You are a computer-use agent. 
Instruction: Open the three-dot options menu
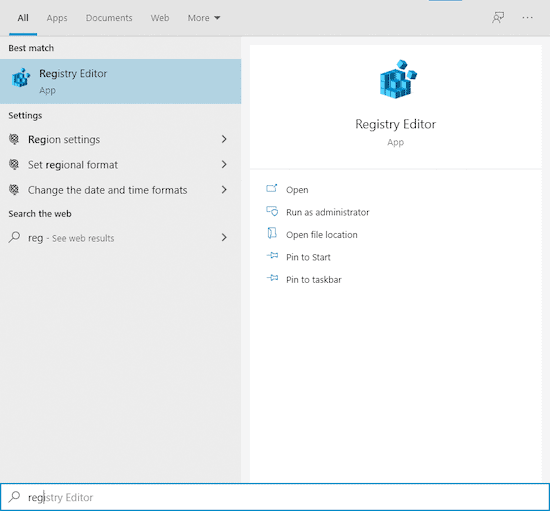pos(528,18)
